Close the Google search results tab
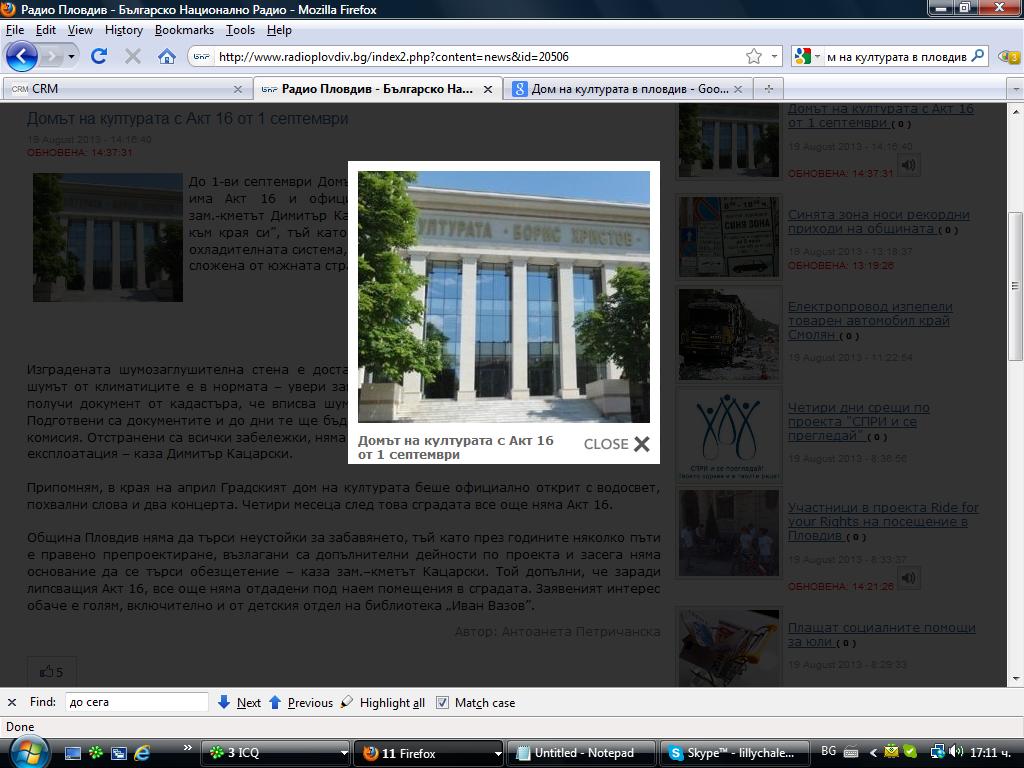 pos(738,89)
